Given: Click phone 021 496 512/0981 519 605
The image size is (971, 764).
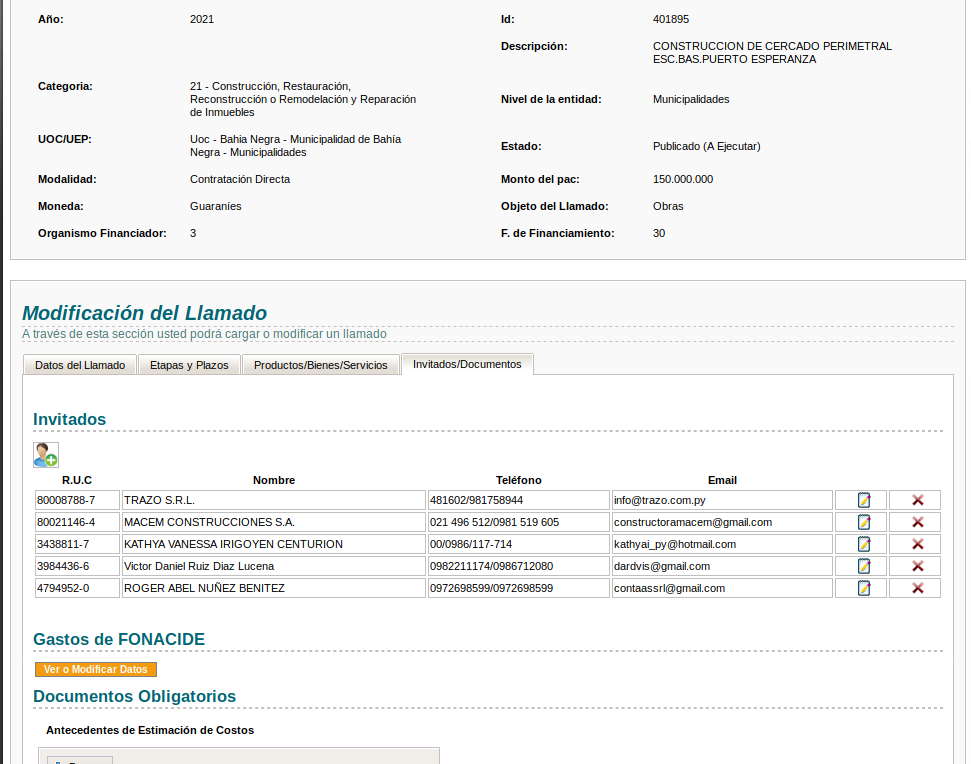Looking at the screenshot, I should pos(519,523).
